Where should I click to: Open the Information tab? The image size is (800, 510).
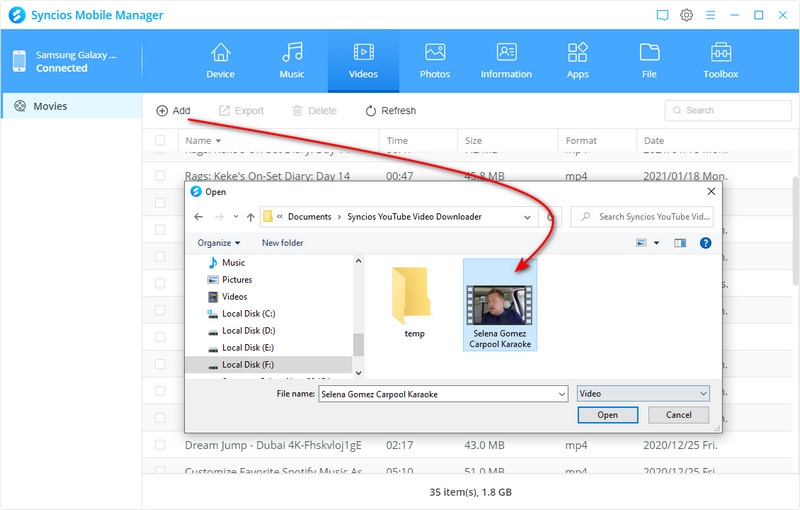pos(506,61)
